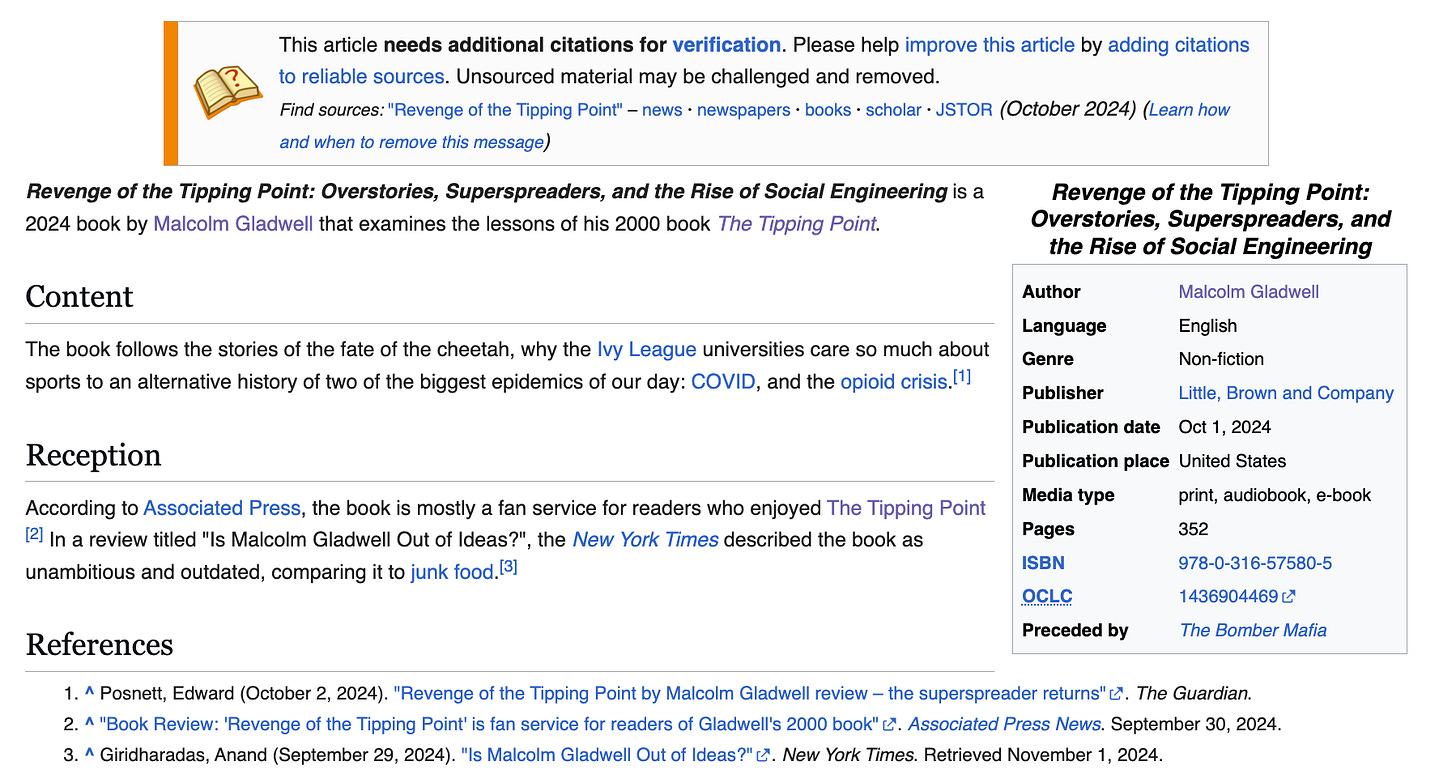1456x782 pixels.
Task: Search sources via the newspapers link
Action: tap(743, 110)
